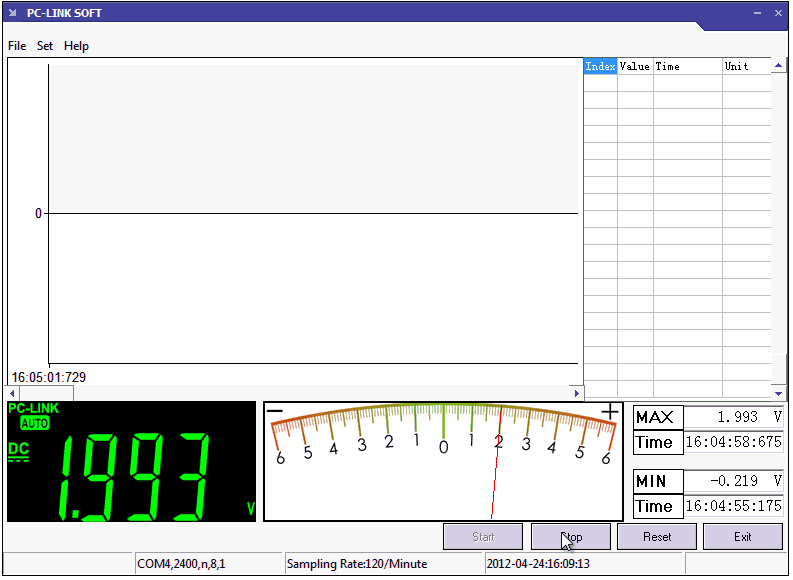The width and height of the screenshot is (793, 580).
Task: Click the graph scroll left arrow
Action: (13, 393)
